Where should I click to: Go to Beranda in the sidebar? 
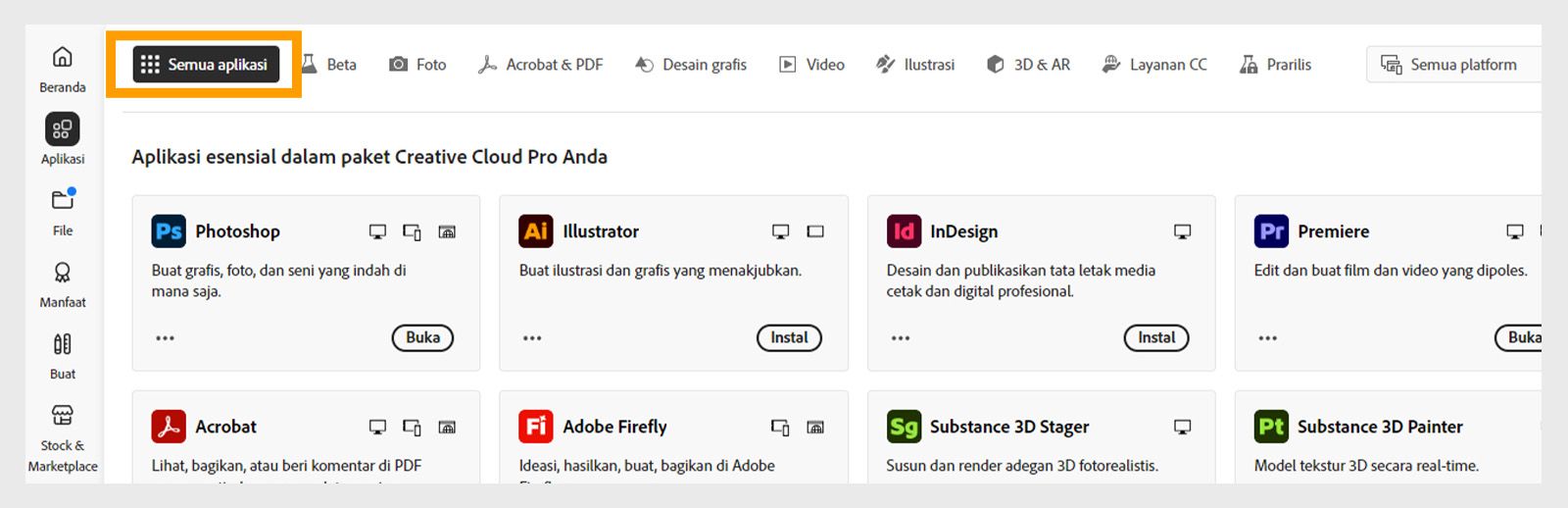(63, 70)
